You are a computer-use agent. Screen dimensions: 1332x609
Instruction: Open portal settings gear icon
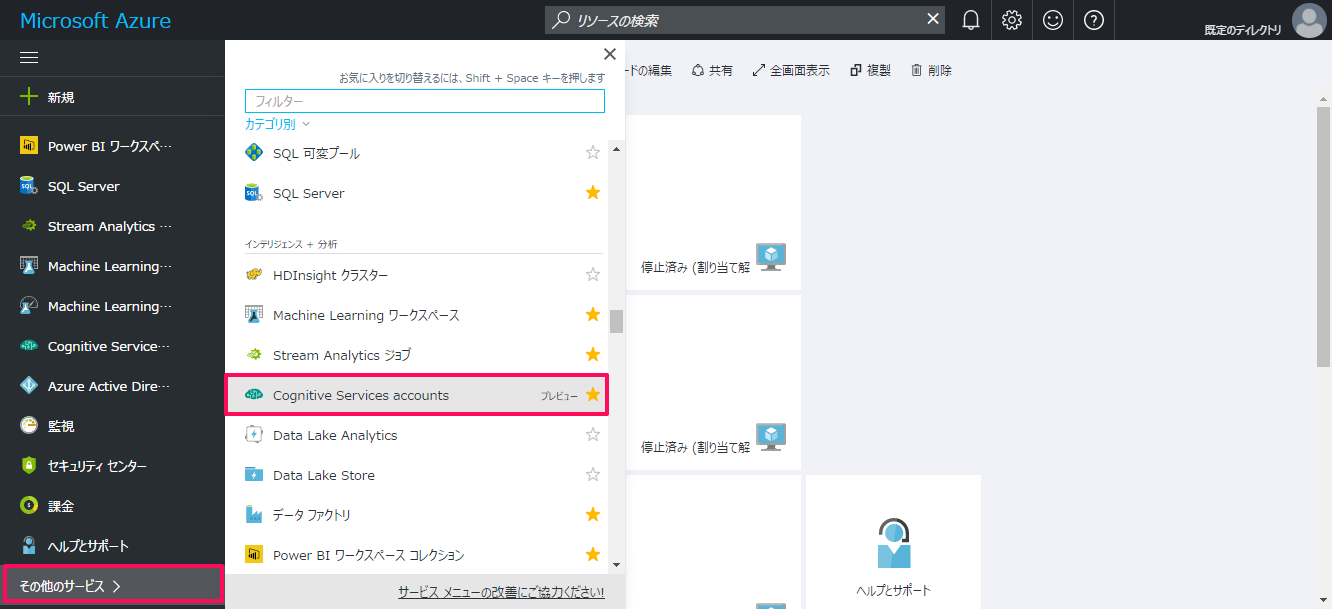pos(1012,20)
